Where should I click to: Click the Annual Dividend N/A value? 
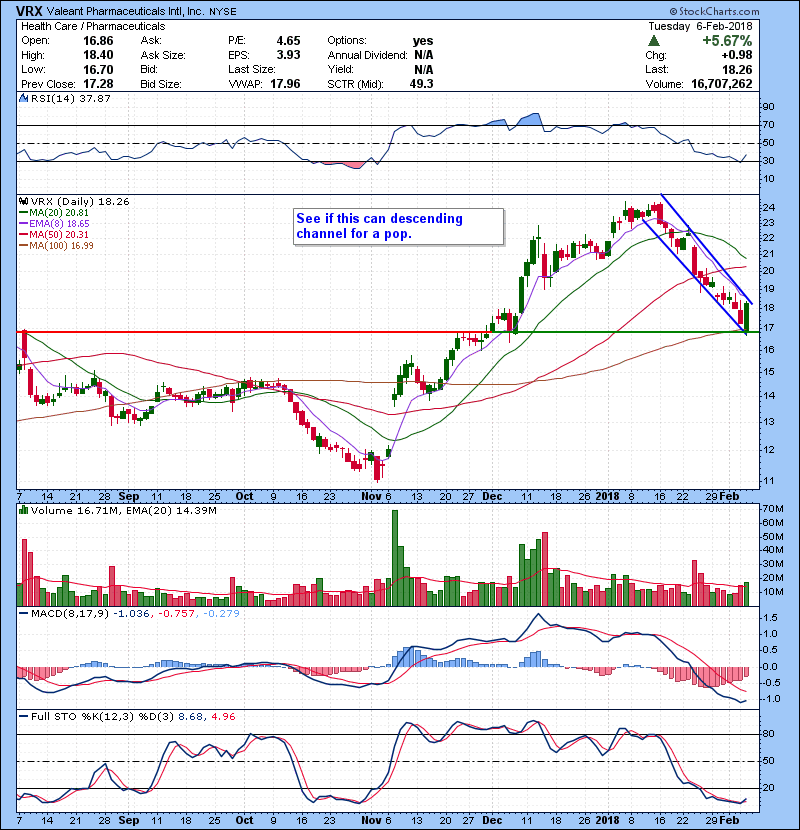pyautogui.click(x=424, y=55)
